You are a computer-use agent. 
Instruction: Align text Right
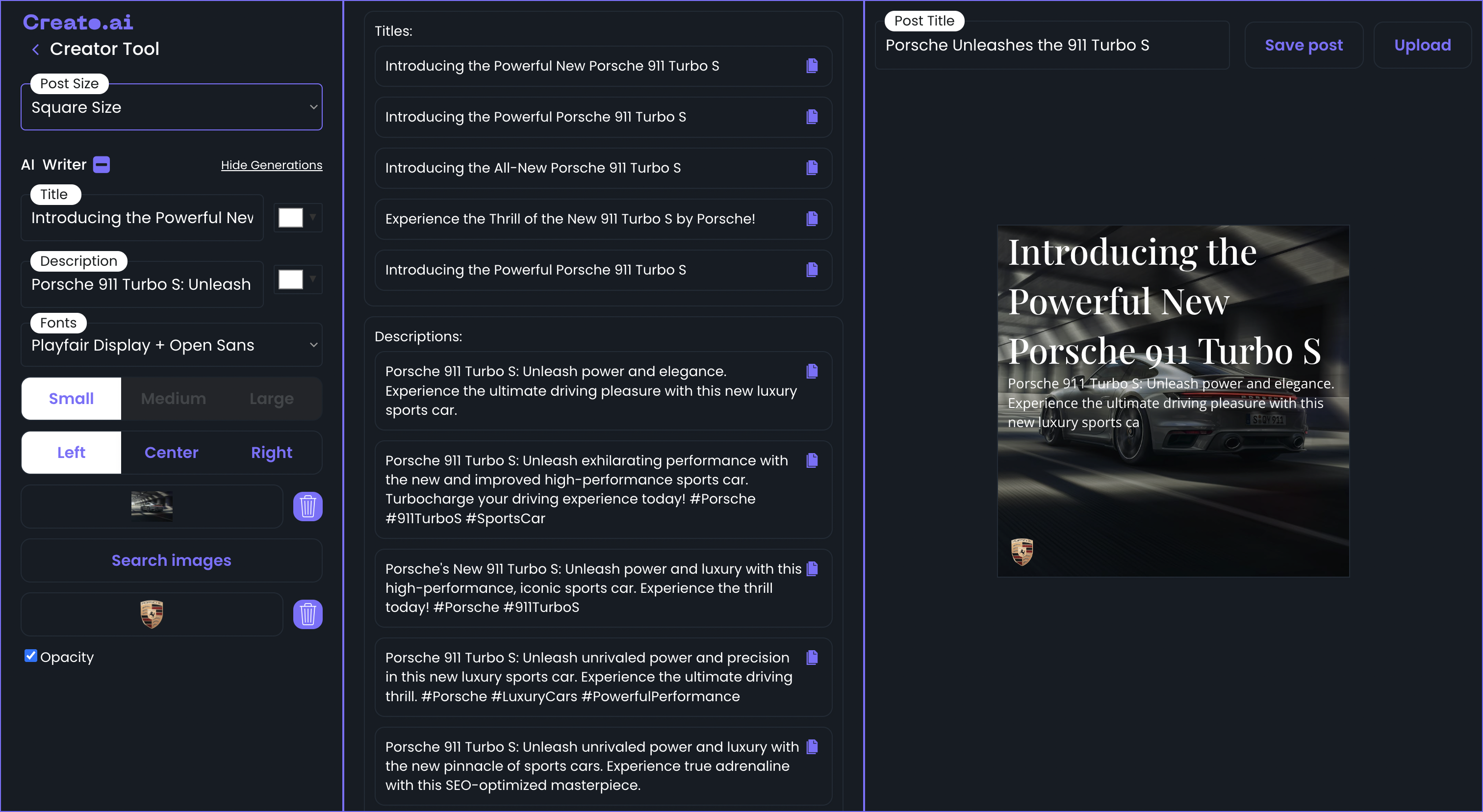pos(271,452)
